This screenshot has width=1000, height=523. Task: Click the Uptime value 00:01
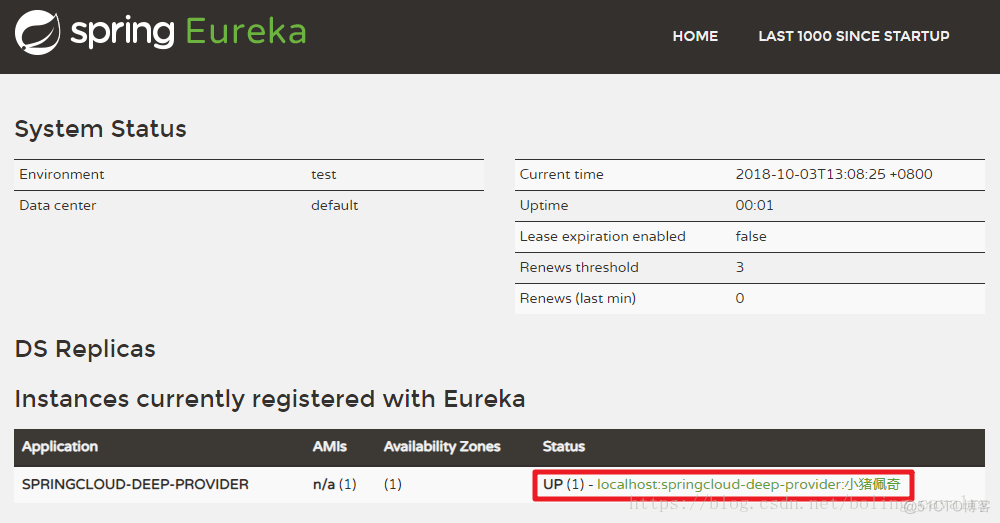click(751, 205)
